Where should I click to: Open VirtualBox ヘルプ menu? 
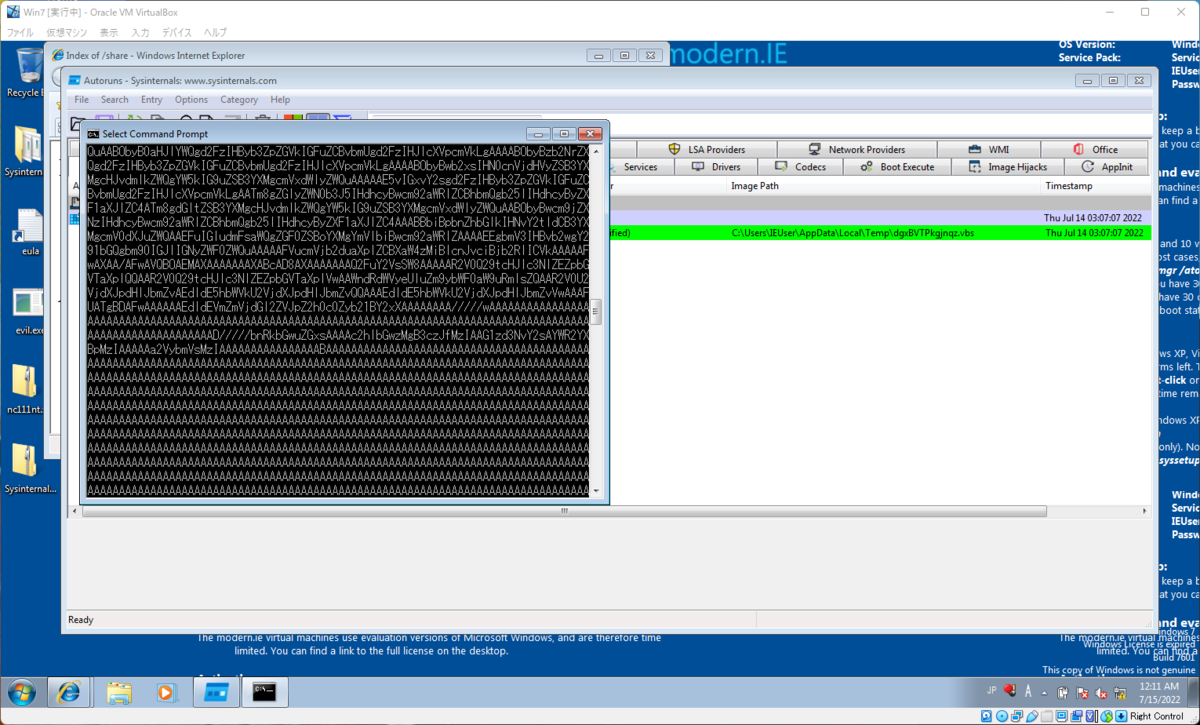215,33
